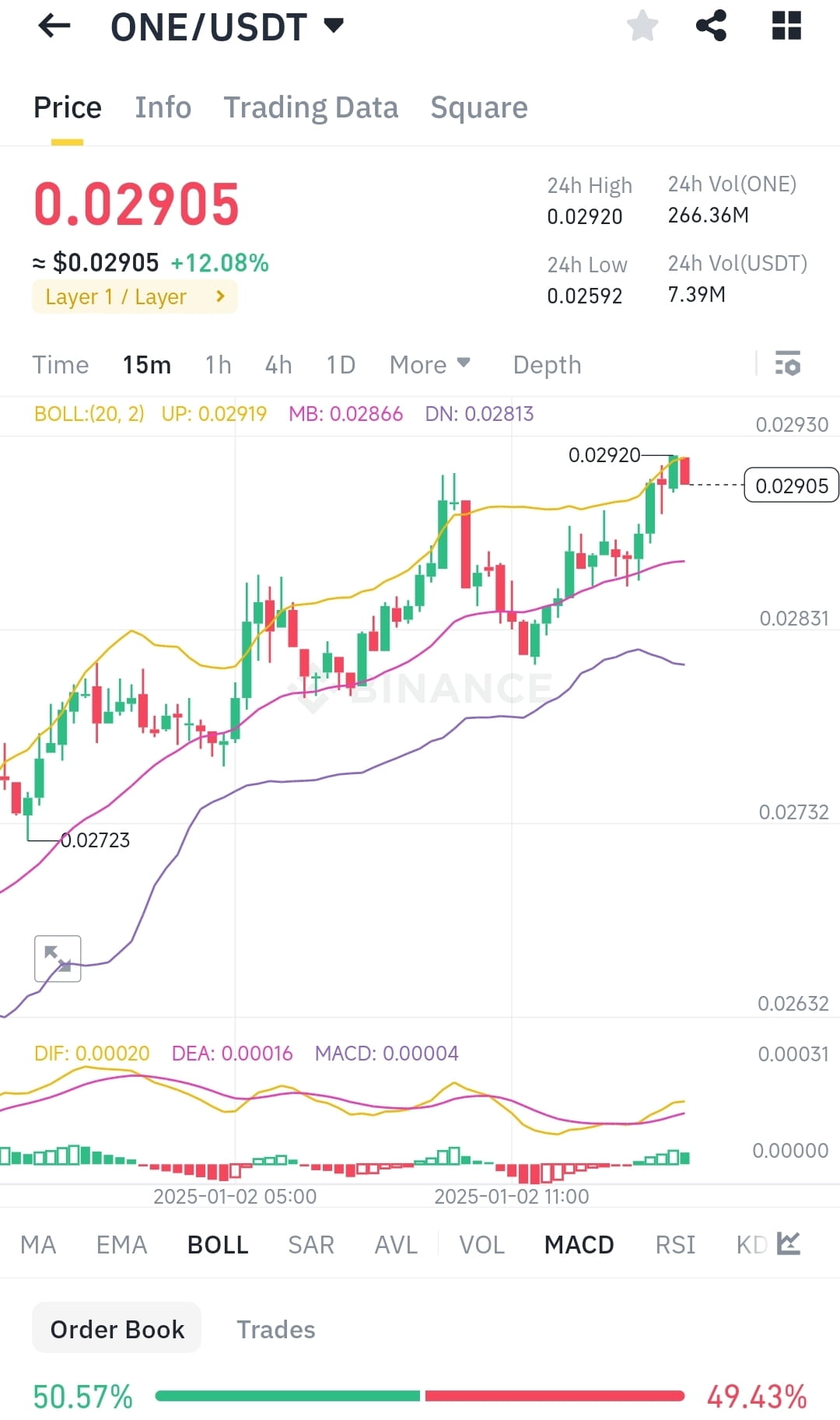Expand the Layer 1 / Layer tag
This screenshot has height=1420, width=840.
[x=134, y=296]
